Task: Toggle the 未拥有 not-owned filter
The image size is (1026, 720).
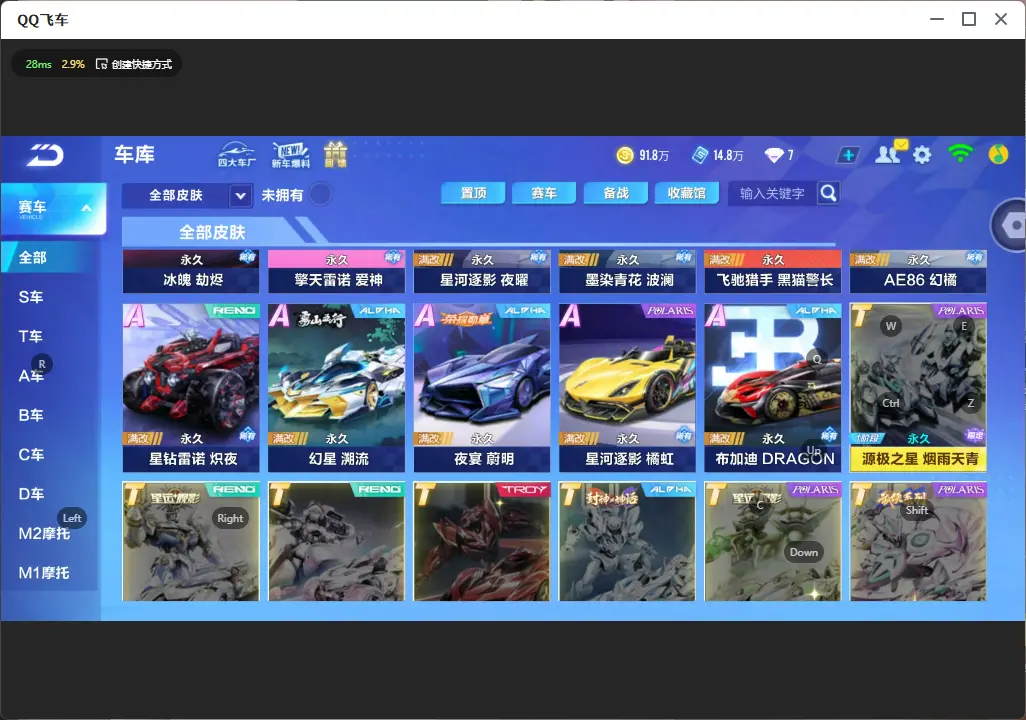Action: [x=320, y=194]
